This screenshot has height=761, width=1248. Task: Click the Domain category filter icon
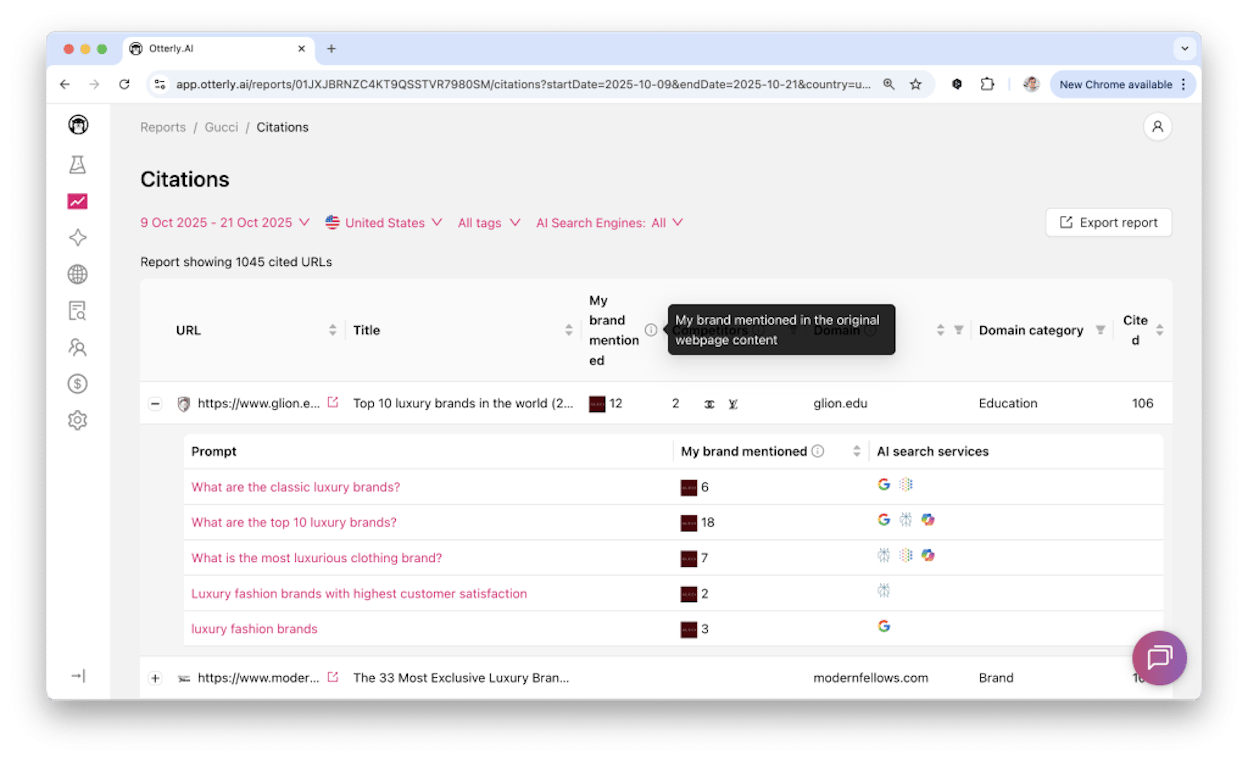[x=1101, y=330]
